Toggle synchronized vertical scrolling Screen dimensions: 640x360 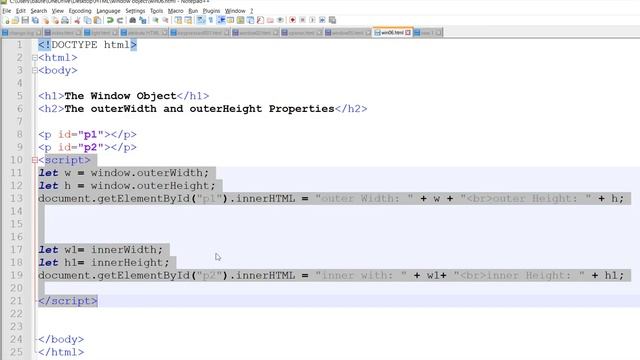pos(178,20)
